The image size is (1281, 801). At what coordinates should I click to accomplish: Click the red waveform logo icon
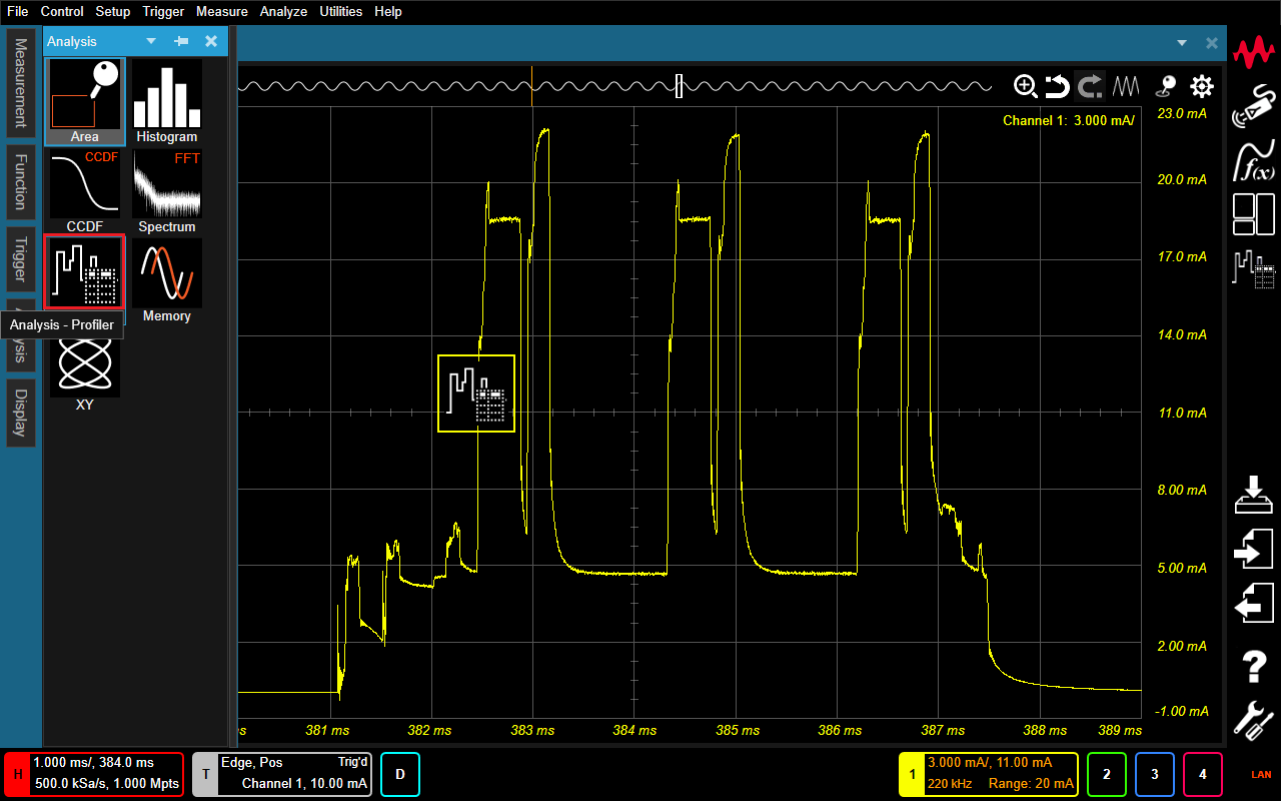pyautogui.click(x=1254, y=50)
